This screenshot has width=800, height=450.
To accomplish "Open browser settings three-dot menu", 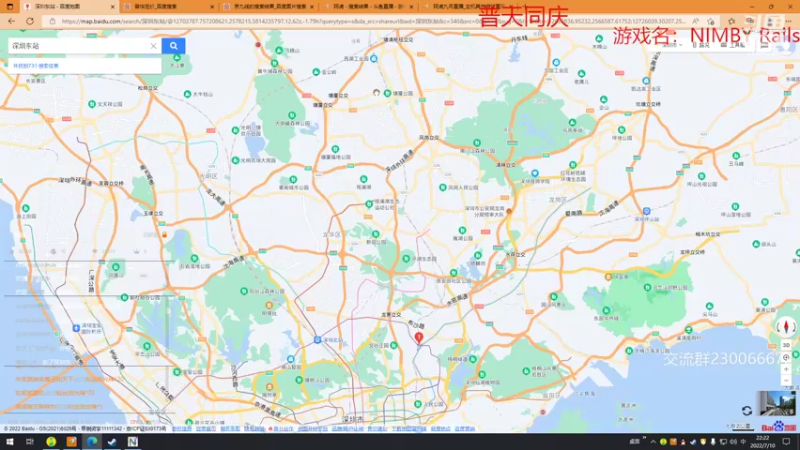I will coord(789,21).
